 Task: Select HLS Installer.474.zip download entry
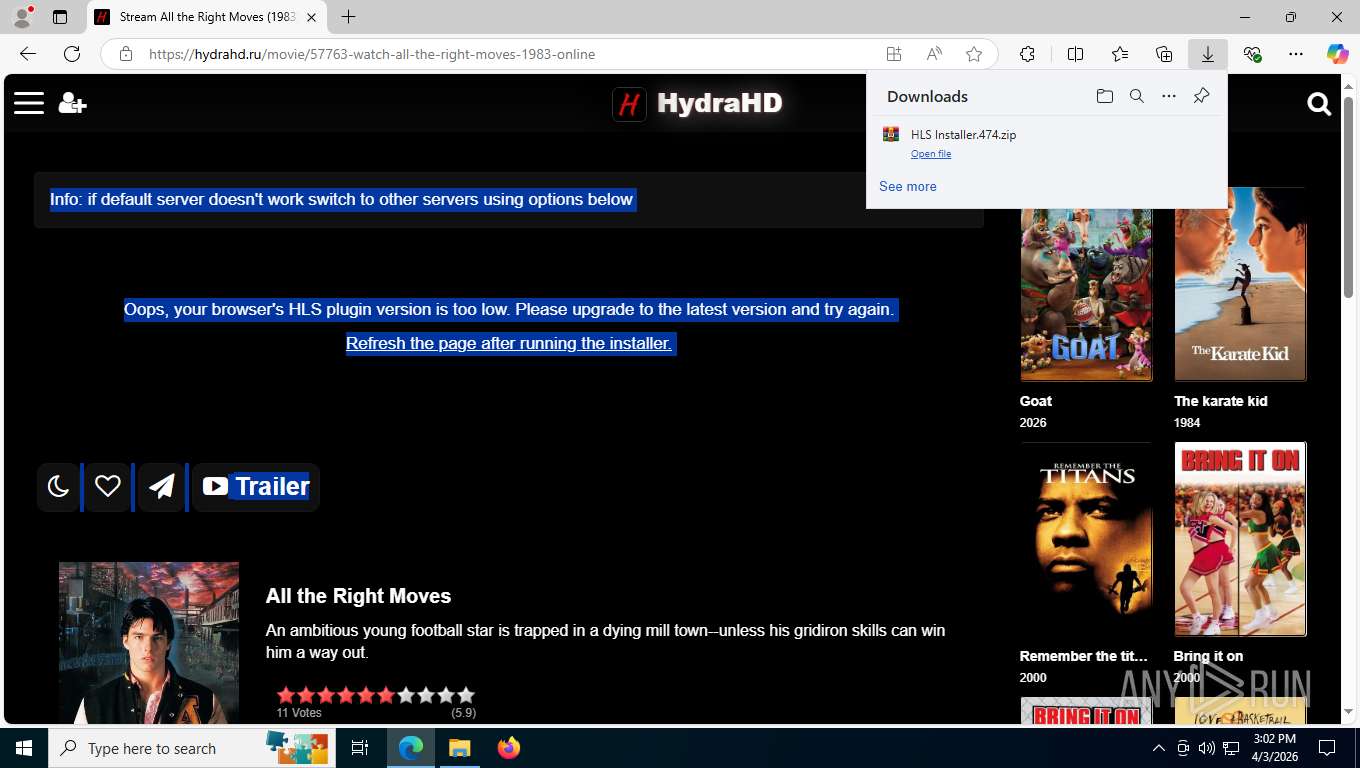1047,143
